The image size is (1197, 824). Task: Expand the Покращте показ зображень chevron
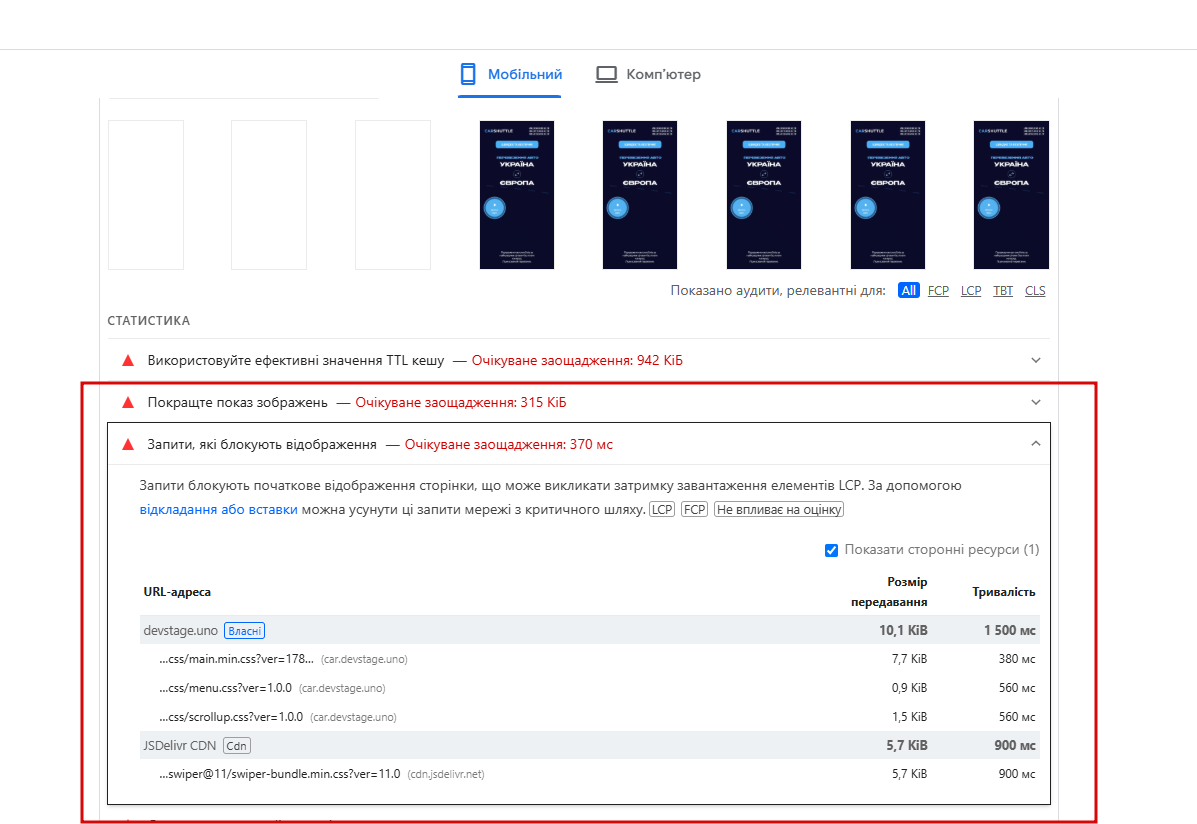click(x=1036, y=402)
